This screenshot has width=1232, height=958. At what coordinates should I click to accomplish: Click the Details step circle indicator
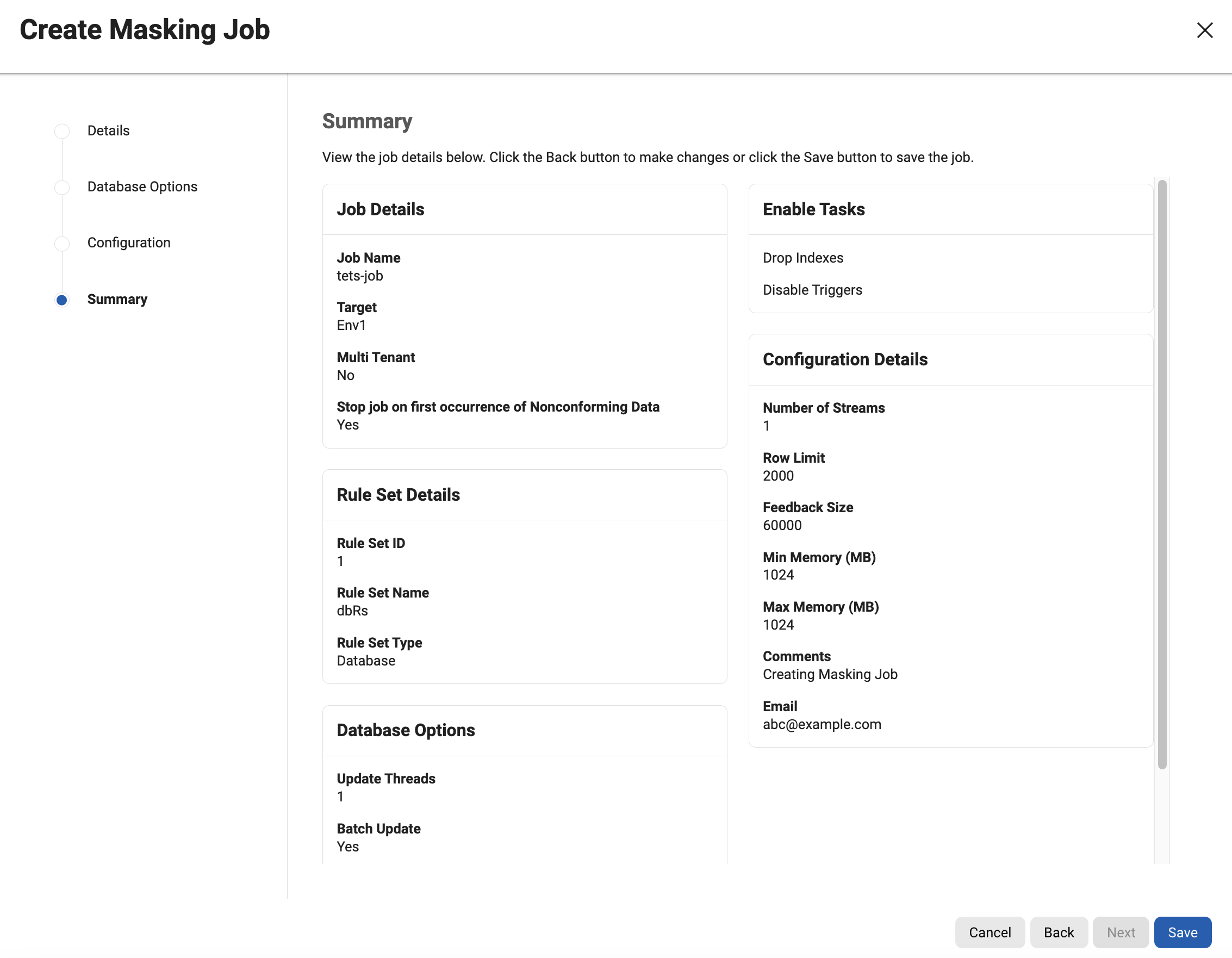(62, 131)
